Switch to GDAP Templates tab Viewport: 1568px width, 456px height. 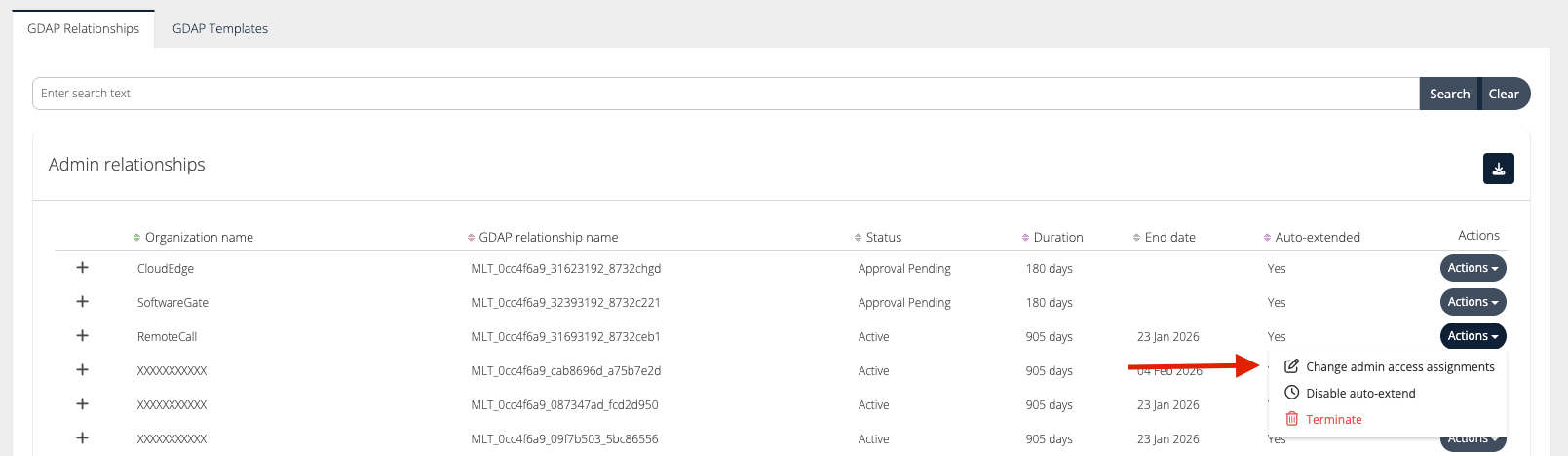[220, 28]
